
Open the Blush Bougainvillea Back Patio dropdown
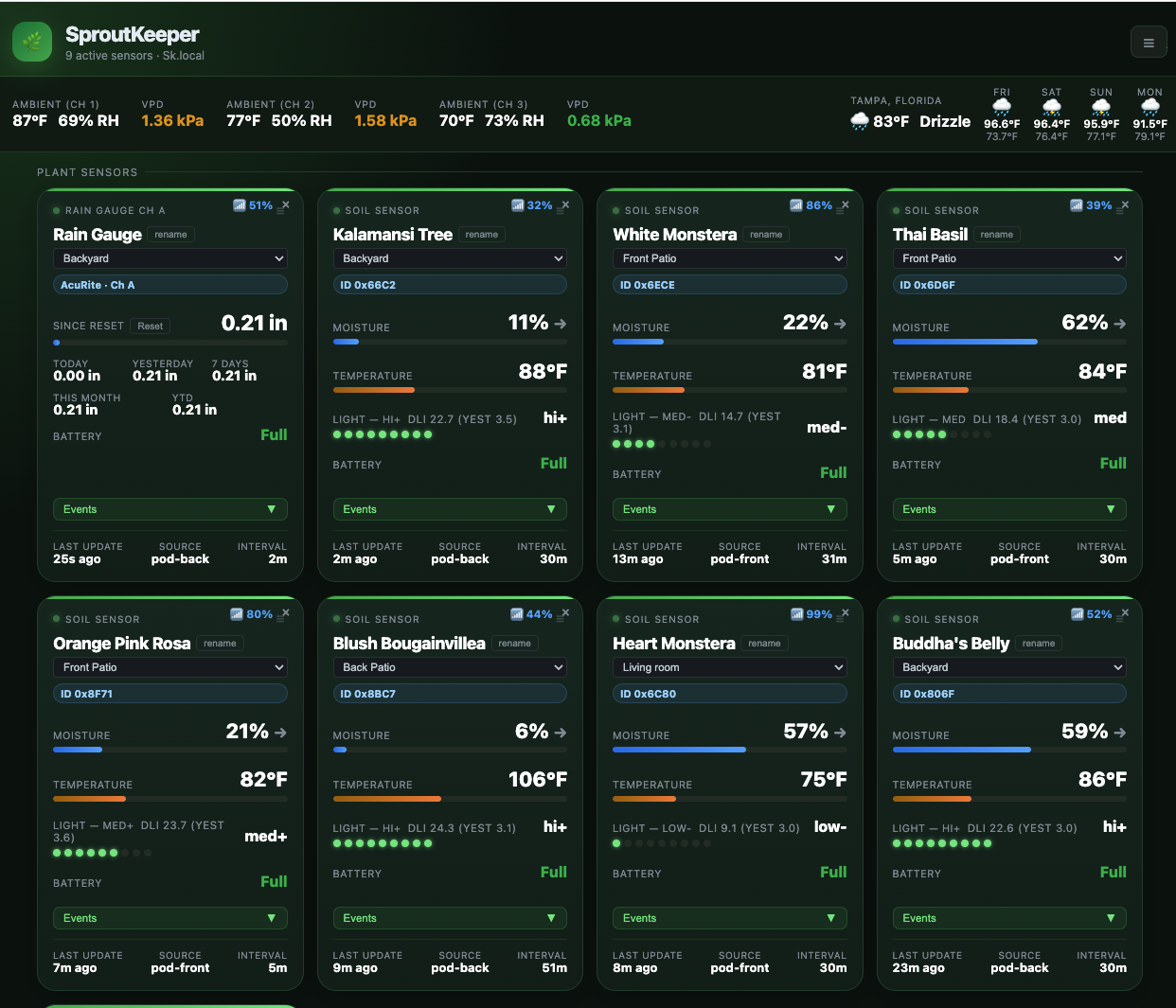[450, 667]
